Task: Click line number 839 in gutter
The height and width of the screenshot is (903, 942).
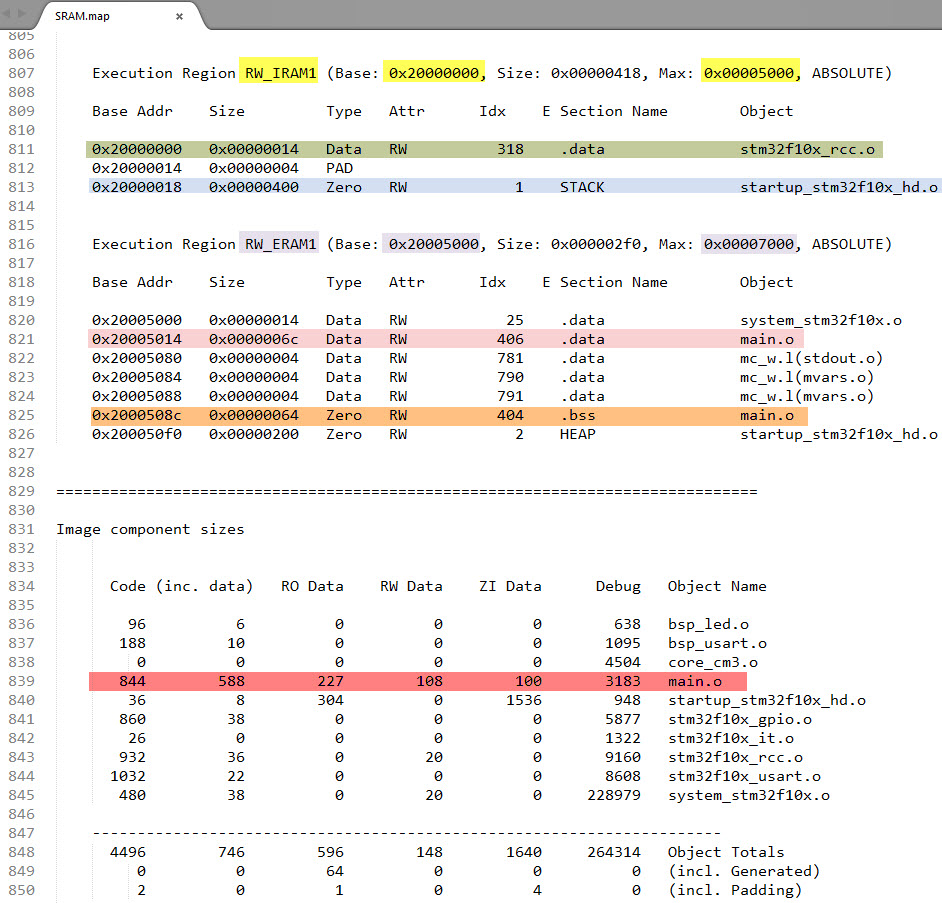Action: [x=22, y=681]
